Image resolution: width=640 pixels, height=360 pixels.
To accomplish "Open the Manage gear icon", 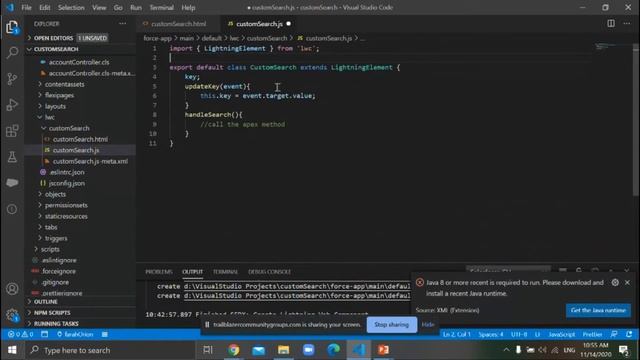I will pyautogui.click(x=12, y=315).
